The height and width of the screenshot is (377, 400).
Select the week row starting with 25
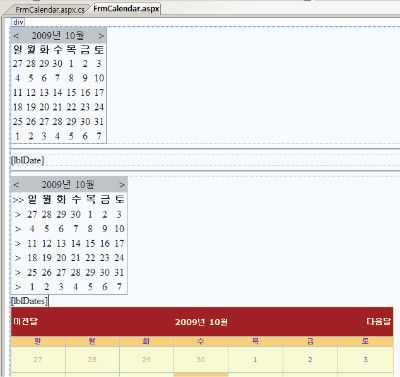pyautogui.click(x=18, y=273)
